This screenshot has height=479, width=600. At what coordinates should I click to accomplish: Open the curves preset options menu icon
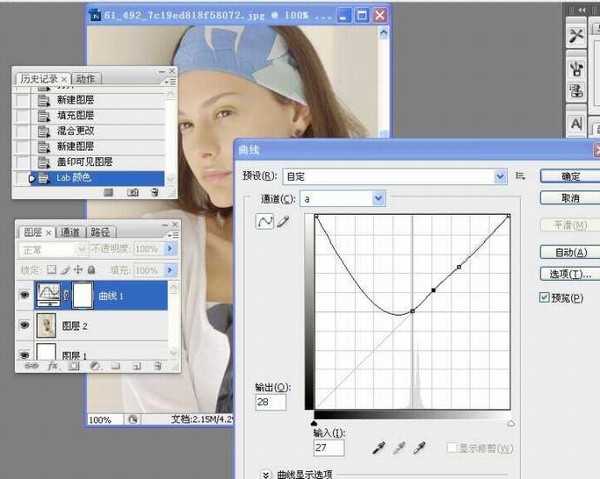[520, 176]
